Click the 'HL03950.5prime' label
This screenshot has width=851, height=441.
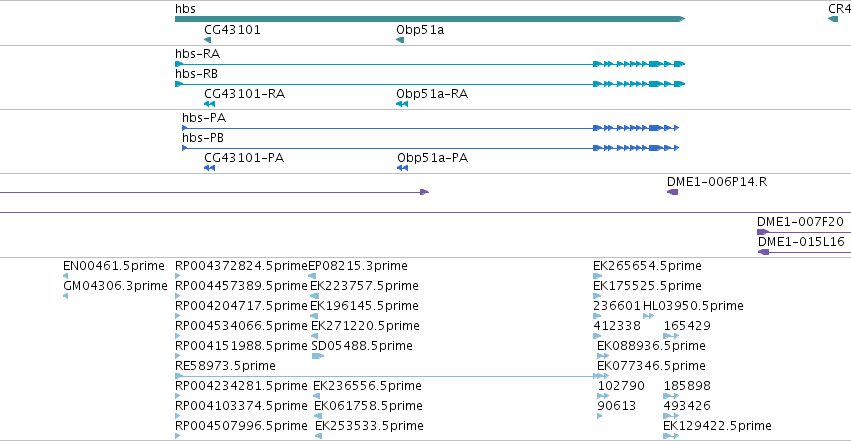point(693,306)
